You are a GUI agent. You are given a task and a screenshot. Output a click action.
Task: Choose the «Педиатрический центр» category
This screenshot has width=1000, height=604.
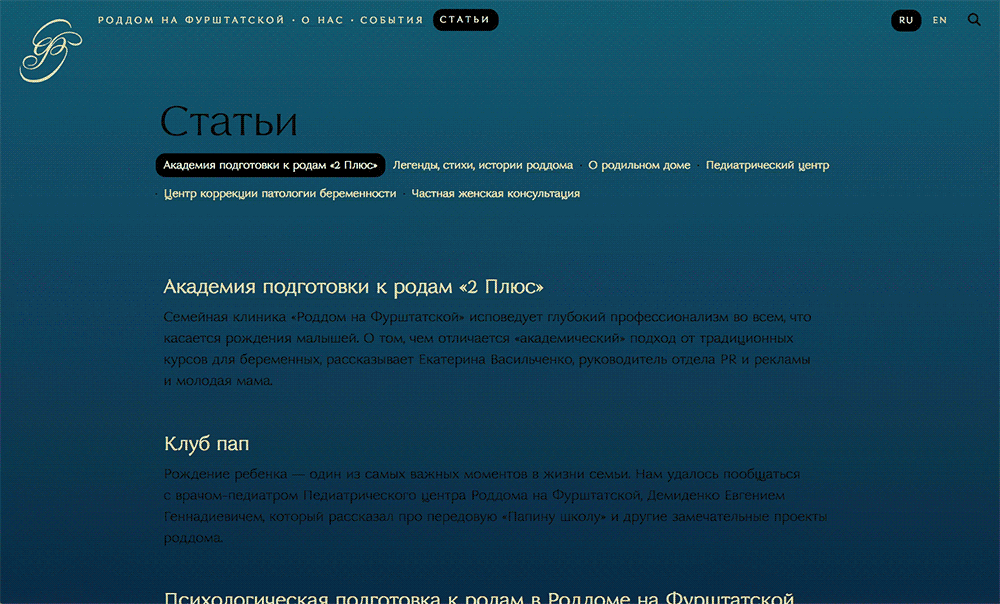(x=767, y=165)
